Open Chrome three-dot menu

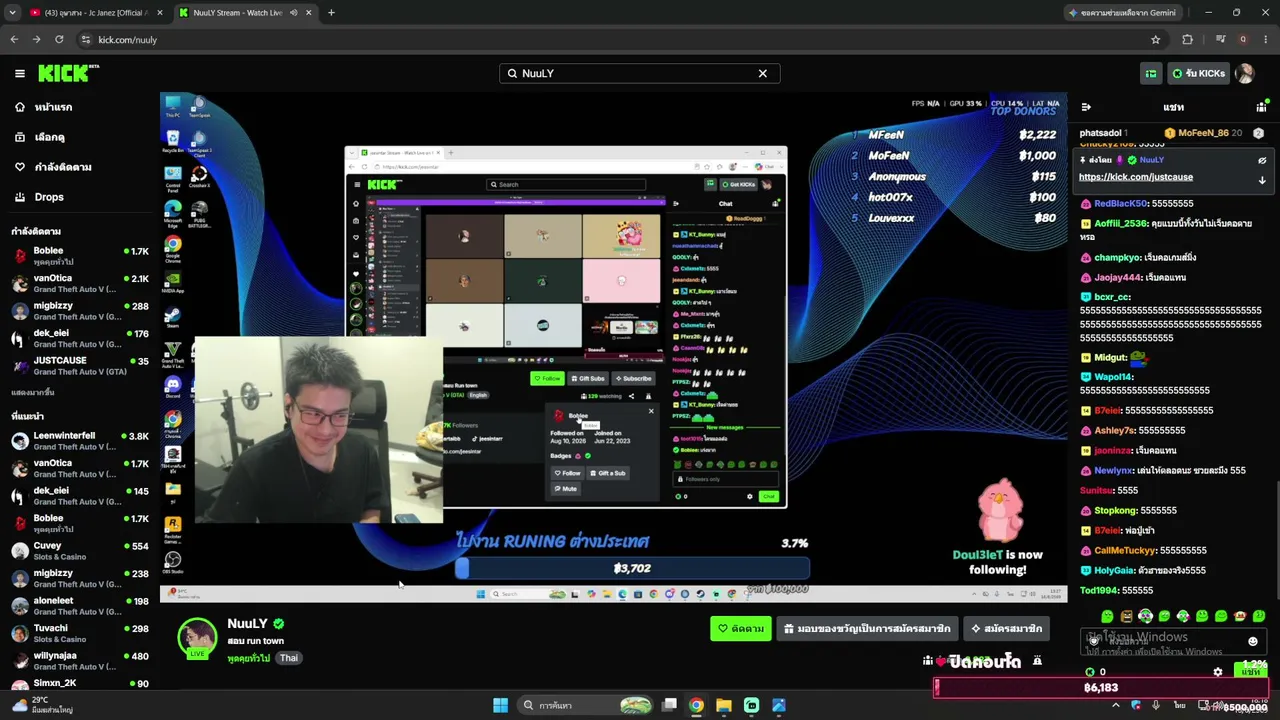pyautogui.click(x=1265, y=40)
